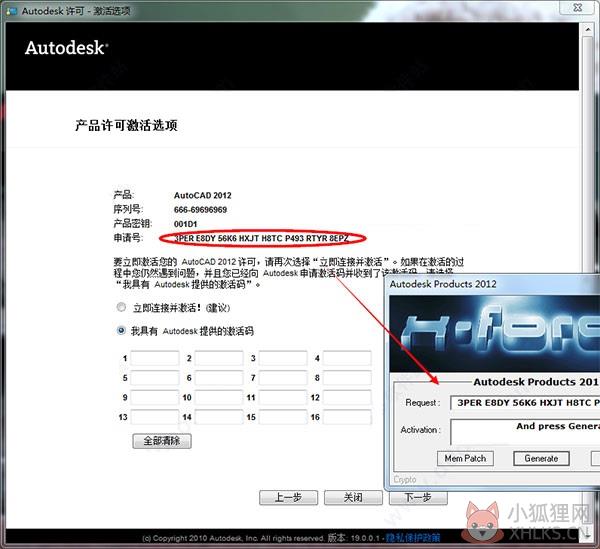Click activation code field 11
This screenshot has height=549, width=600.
point(283,397)
